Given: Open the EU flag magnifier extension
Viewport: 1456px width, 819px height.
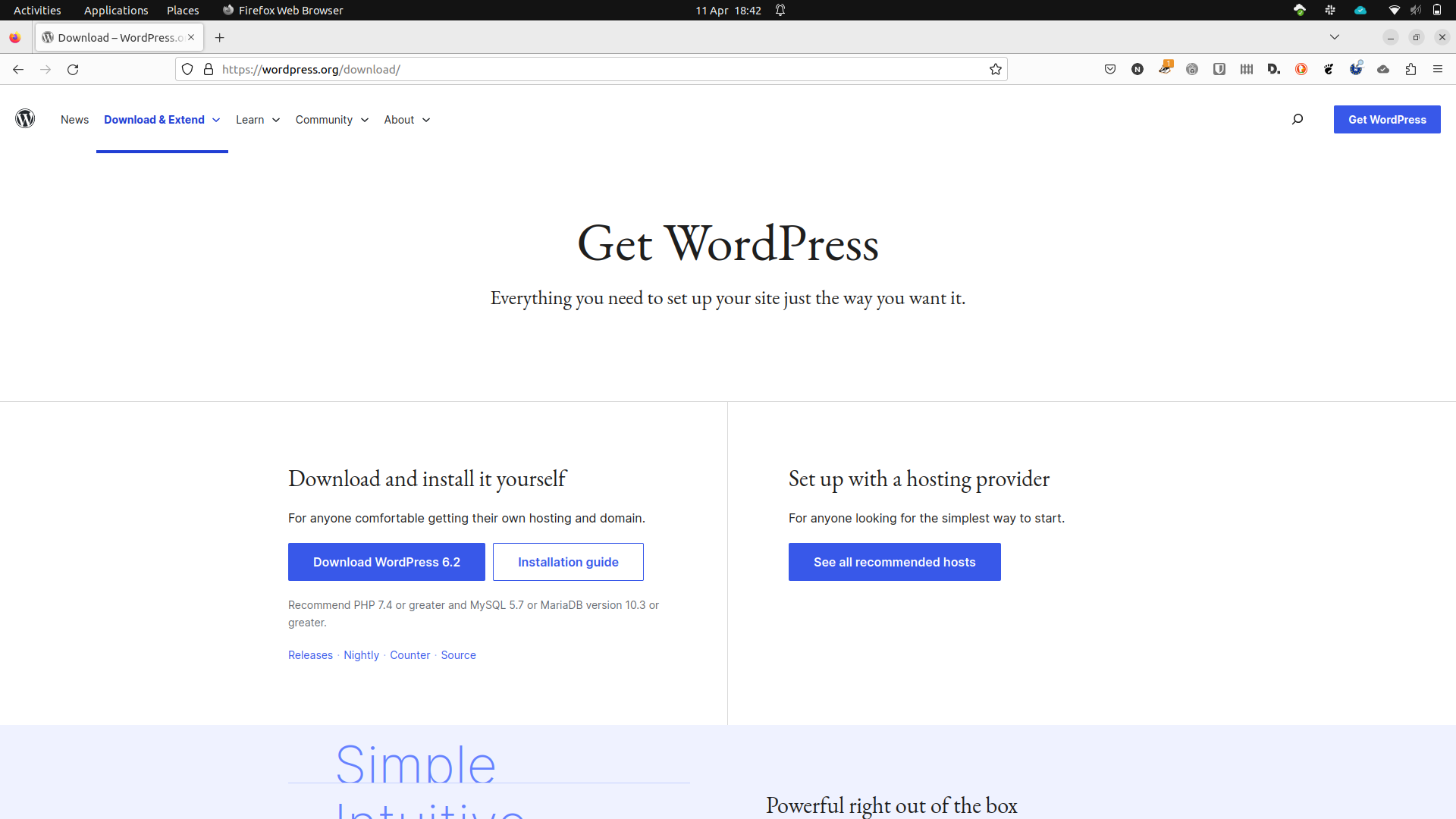Looking at the screenshot, I should click(1356, 68).
